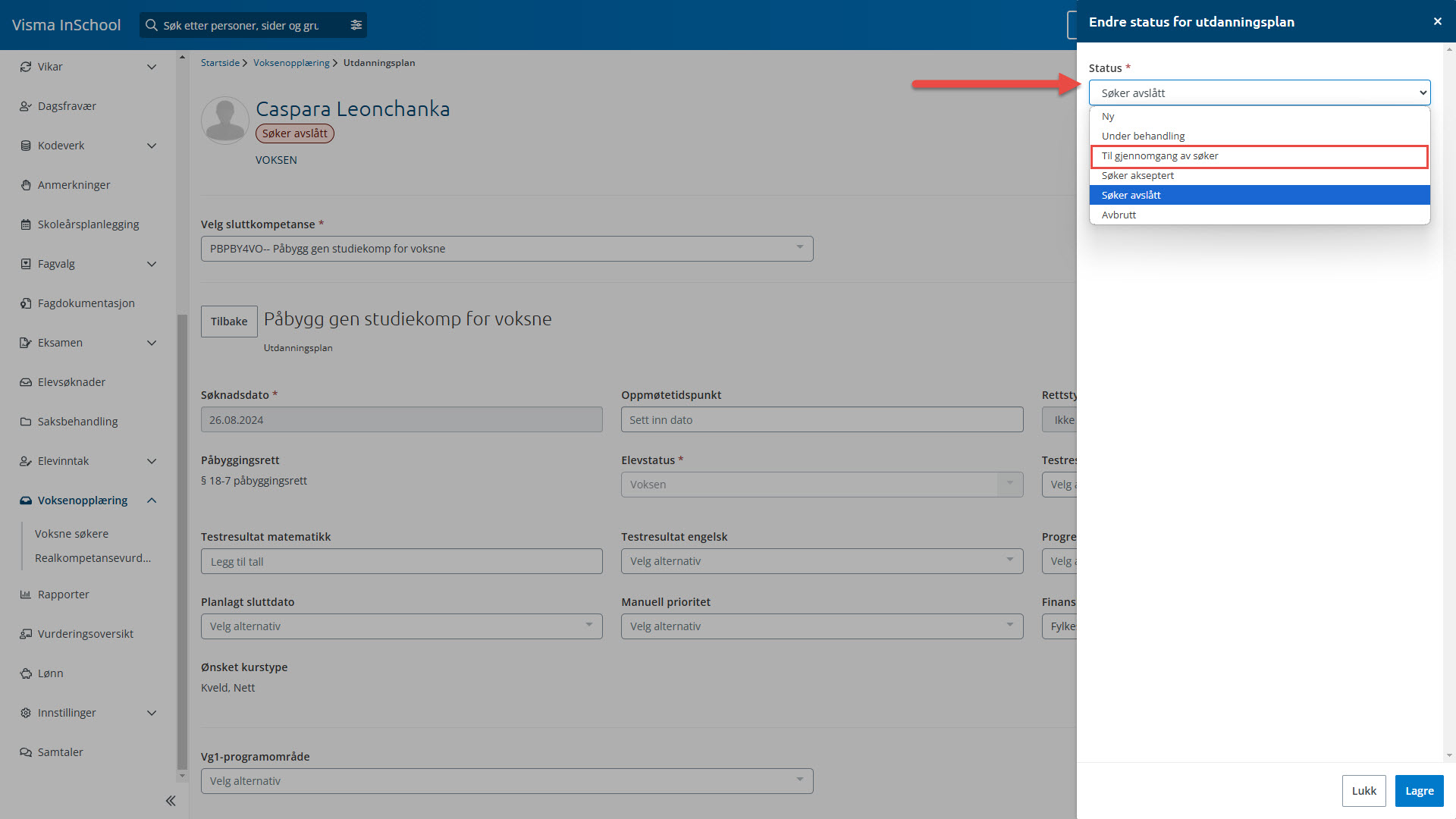Choose Til gjennomgang av søker
The image size is (1456, 819).
point(1260,156)
